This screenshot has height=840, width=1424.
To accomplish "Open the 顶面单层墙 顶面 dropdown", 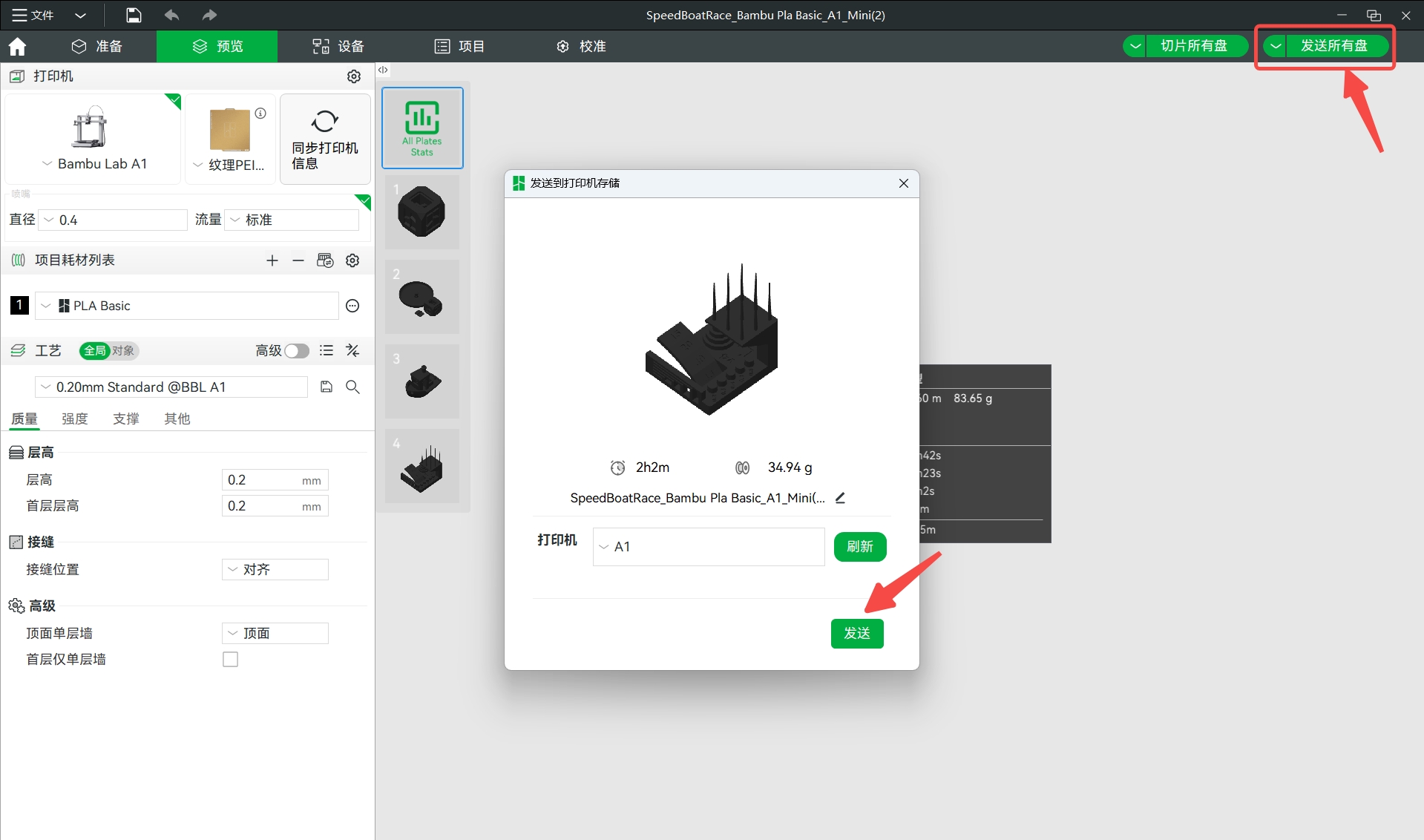I will [x=275, y=634].
